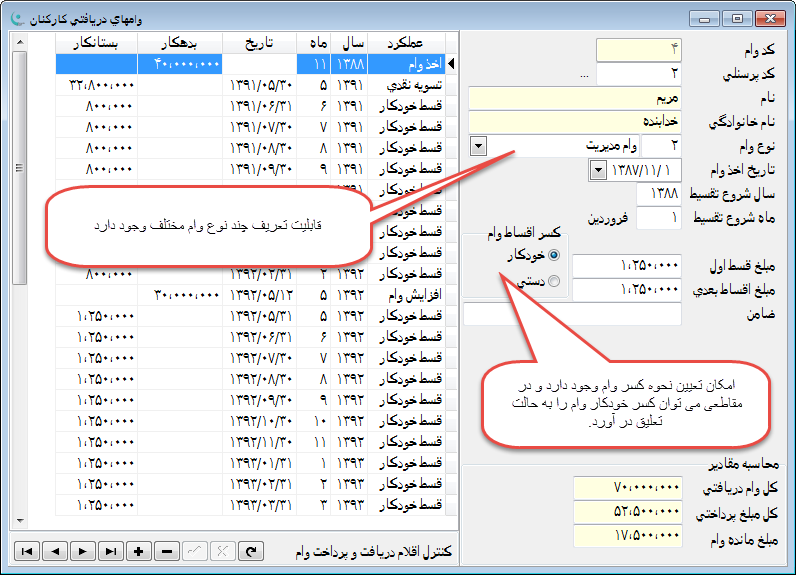This screenshot has width=796, height=575.
Task: Open the نوع وام dropdown list
Action: (x=477, y=145)
